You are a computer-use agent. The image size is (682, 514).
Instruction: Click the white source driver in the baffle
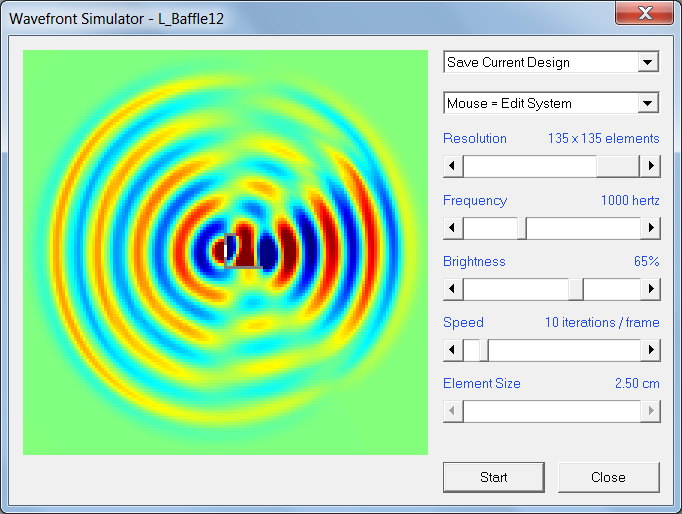pyautogui.click(x=226, y=250)
